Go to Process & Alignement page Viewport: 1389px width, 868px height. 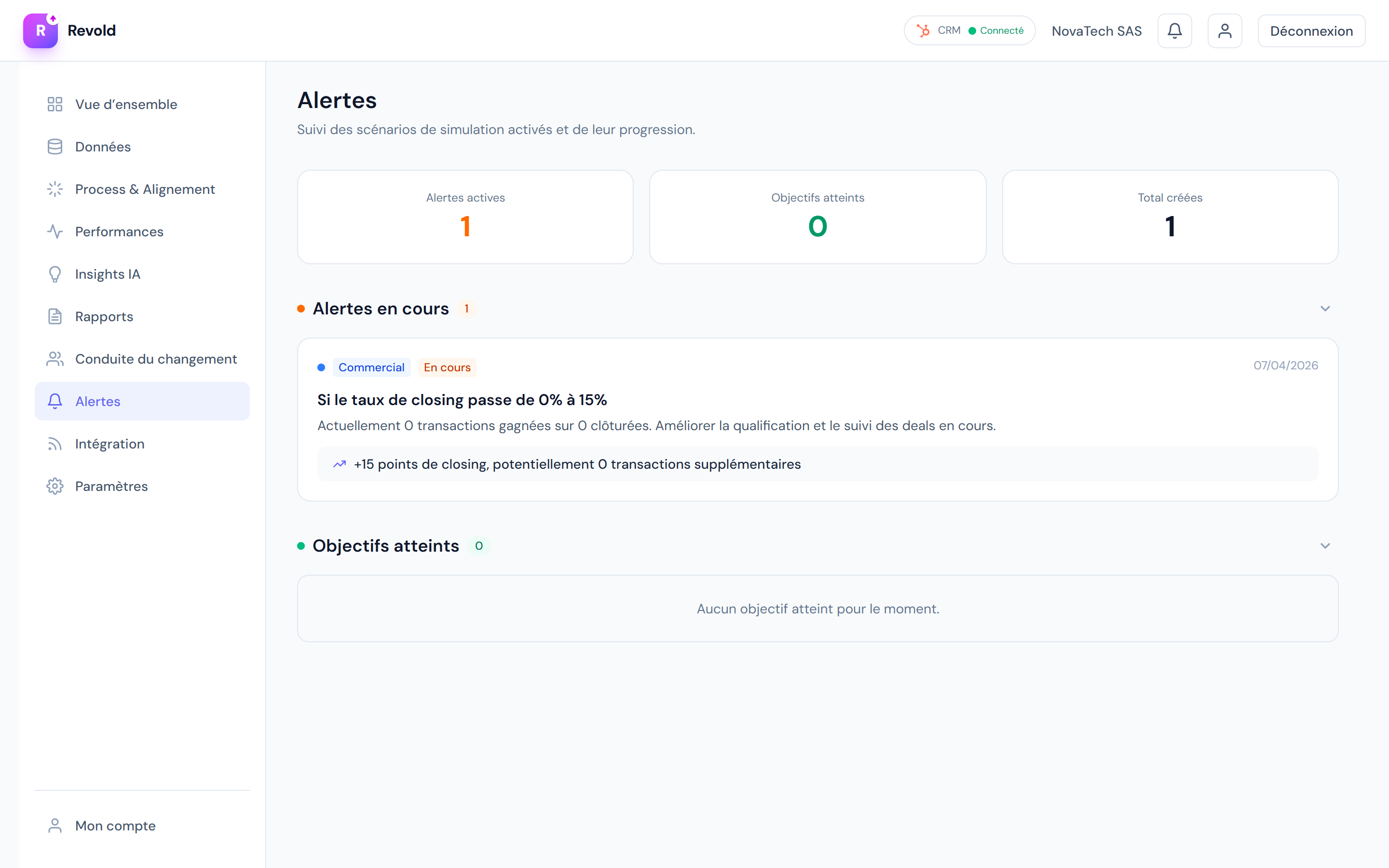[x=145, y=190]
